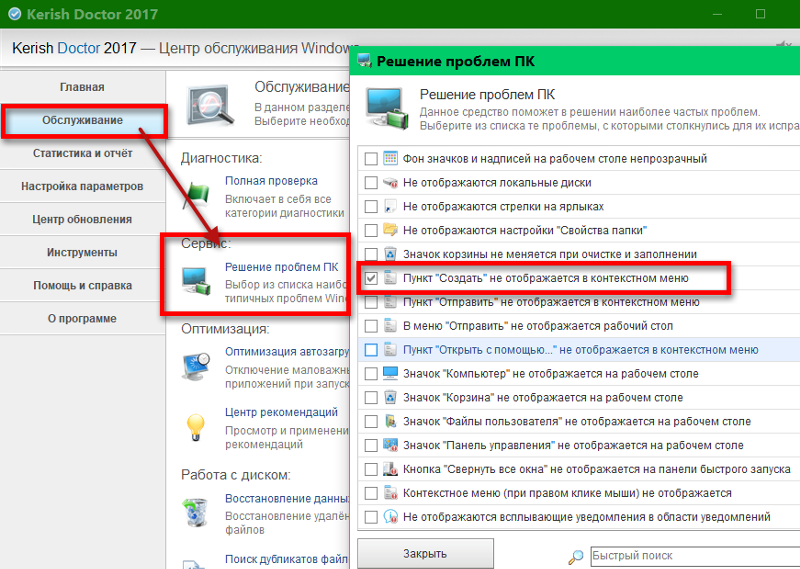Check 'Значок "Корзина" не отображается на рабочем столе' box
The height and width of the screenshot is (569, 800).
371,398
